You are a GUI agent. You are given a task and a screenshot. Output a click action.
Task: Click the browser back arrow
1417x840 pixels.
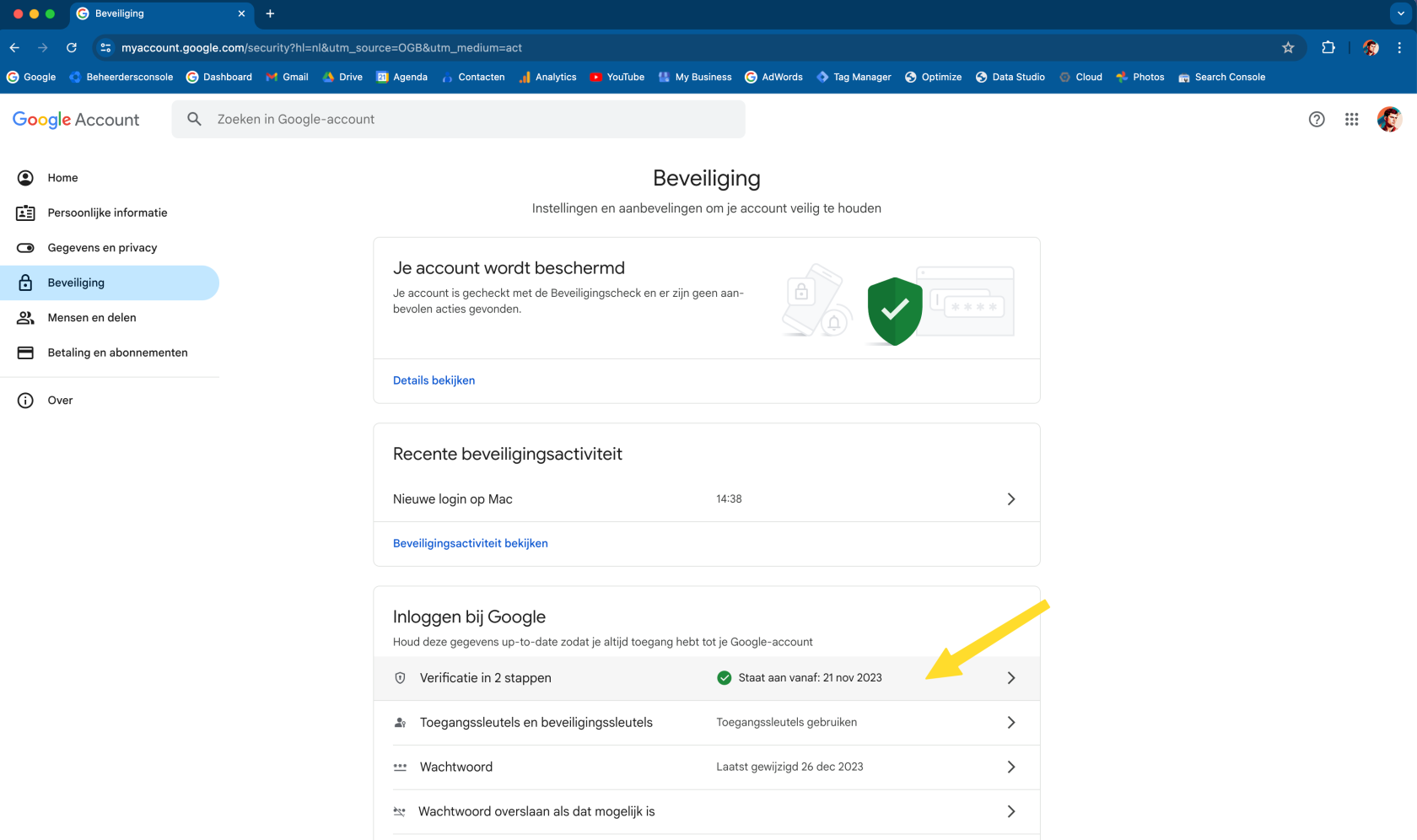[x=14, y=48]
